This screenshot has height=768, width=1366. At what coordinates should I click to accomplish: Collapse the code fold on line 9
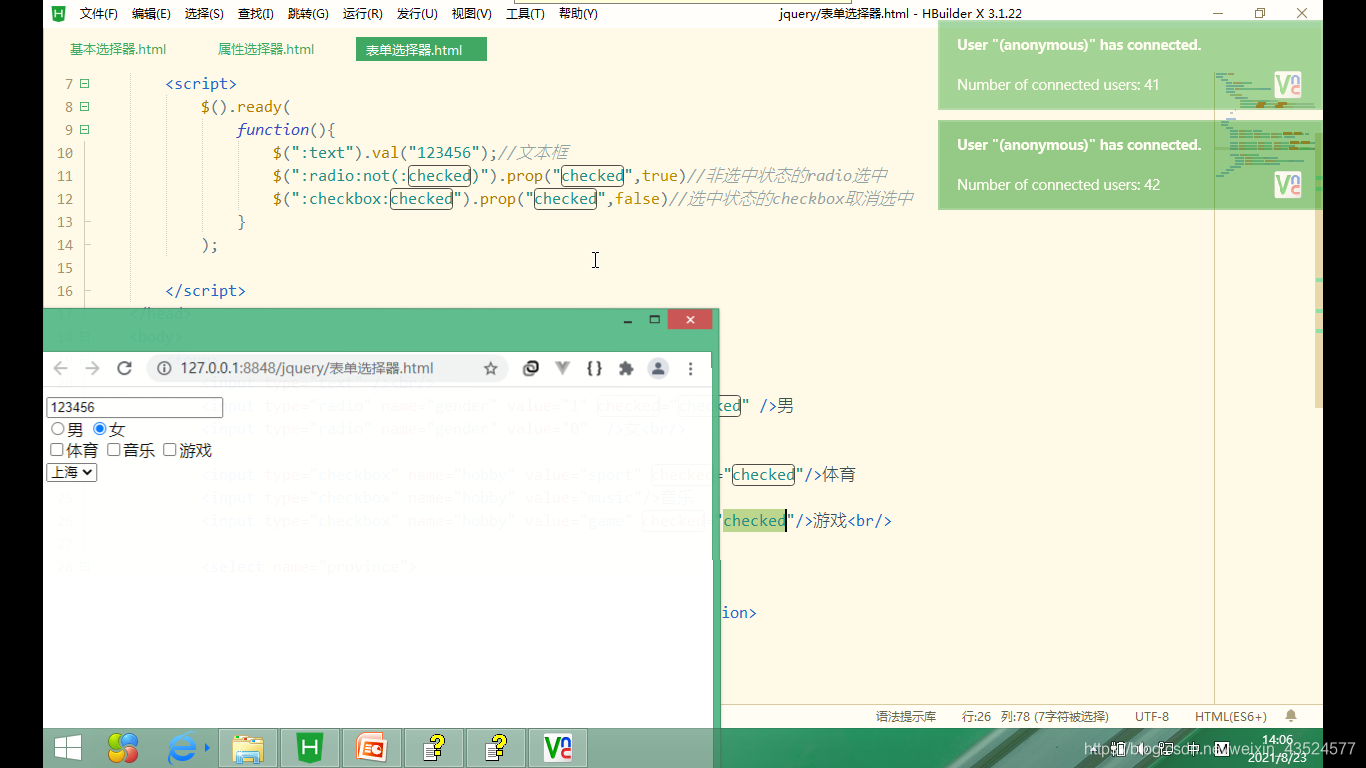tap(85, 130)
